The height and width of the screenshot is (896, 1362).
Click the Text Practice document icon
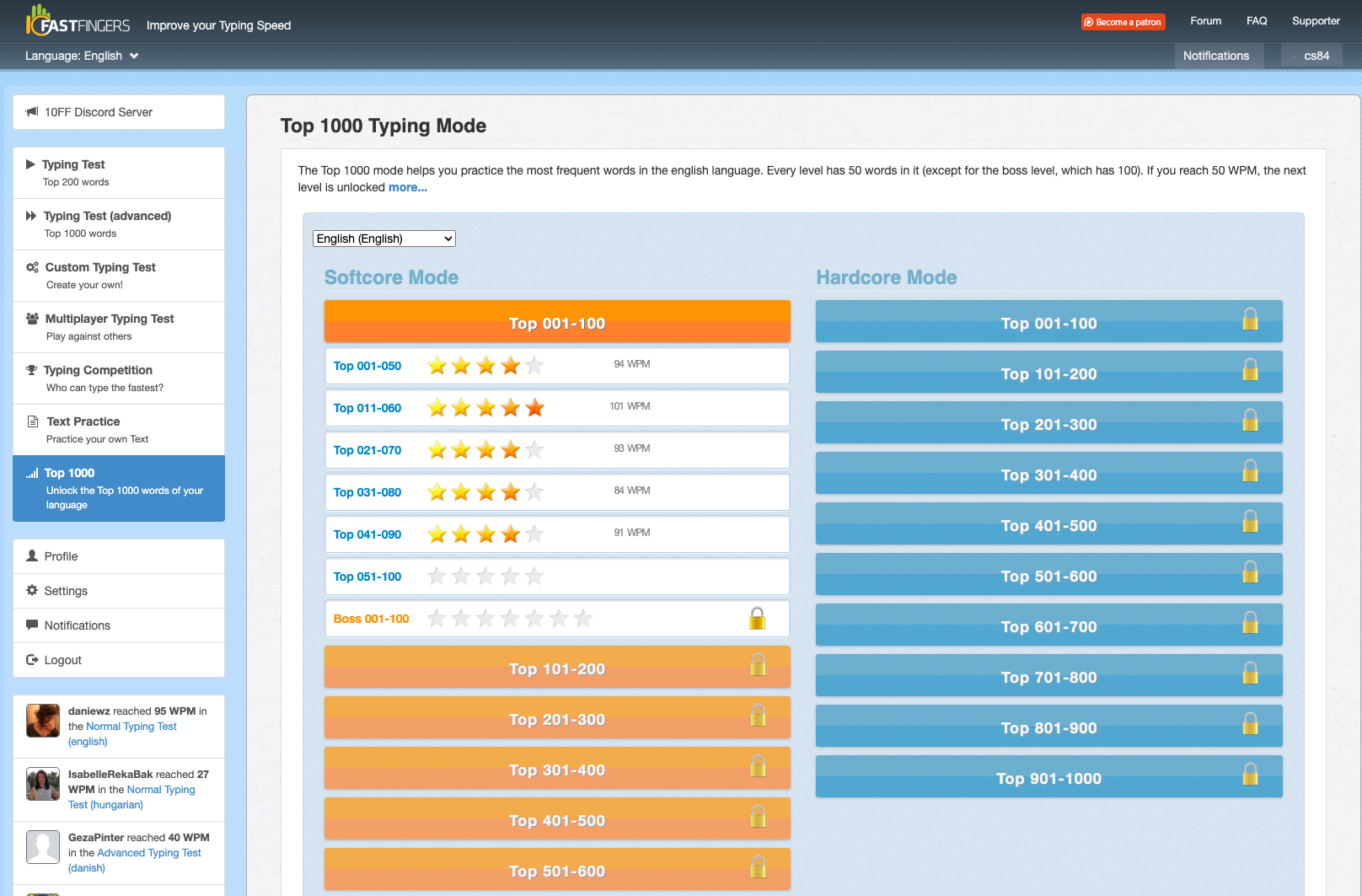click(33, 421)
